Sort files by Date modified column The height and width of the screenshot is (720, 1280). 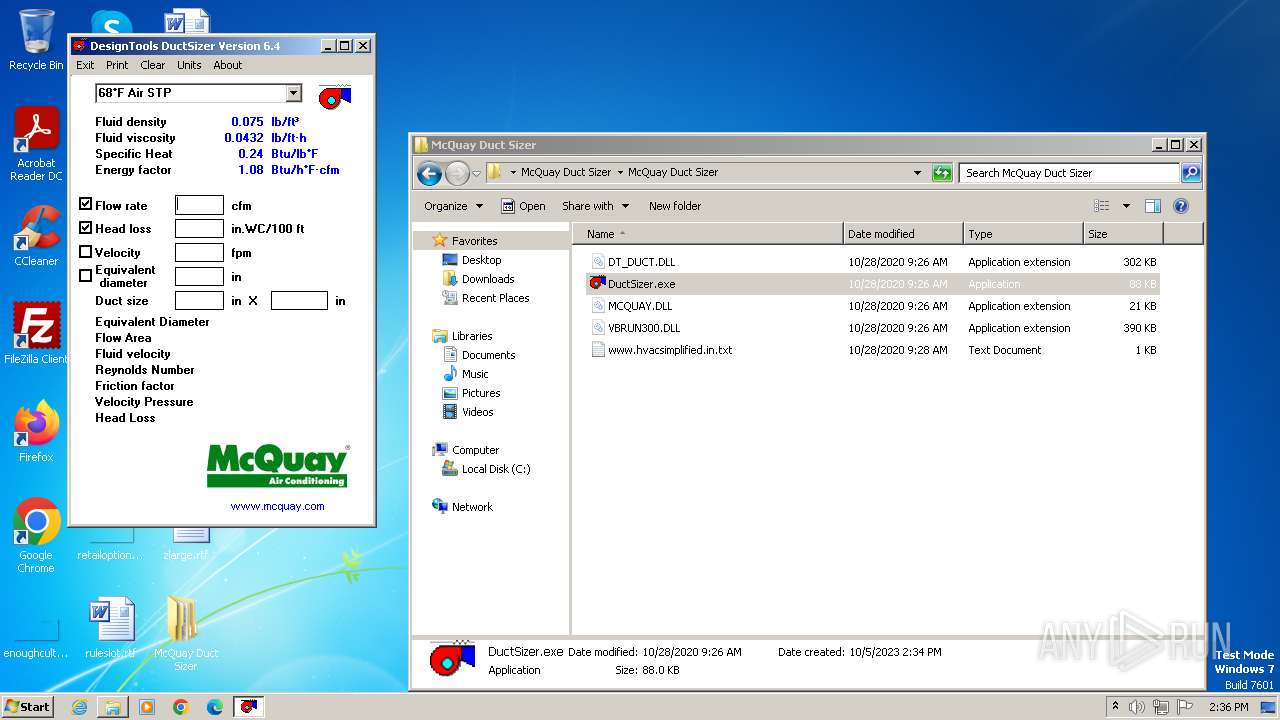903,234
